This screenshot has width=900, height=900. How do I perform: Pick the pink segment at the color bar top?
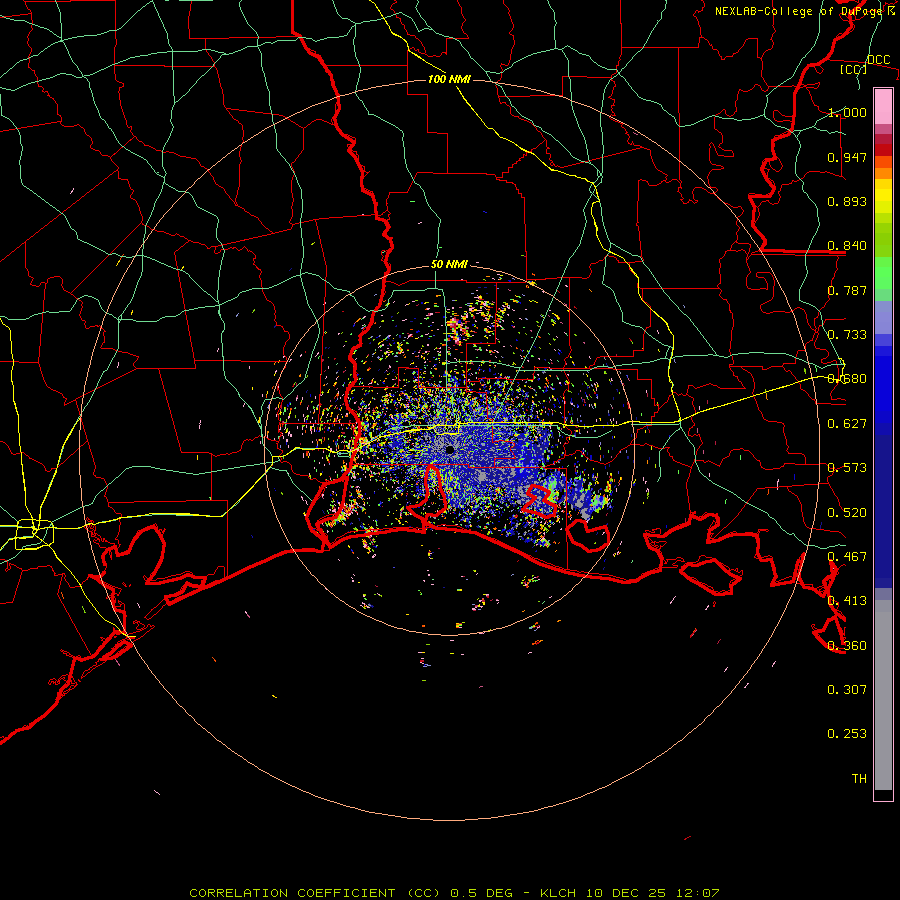point(883,107)
